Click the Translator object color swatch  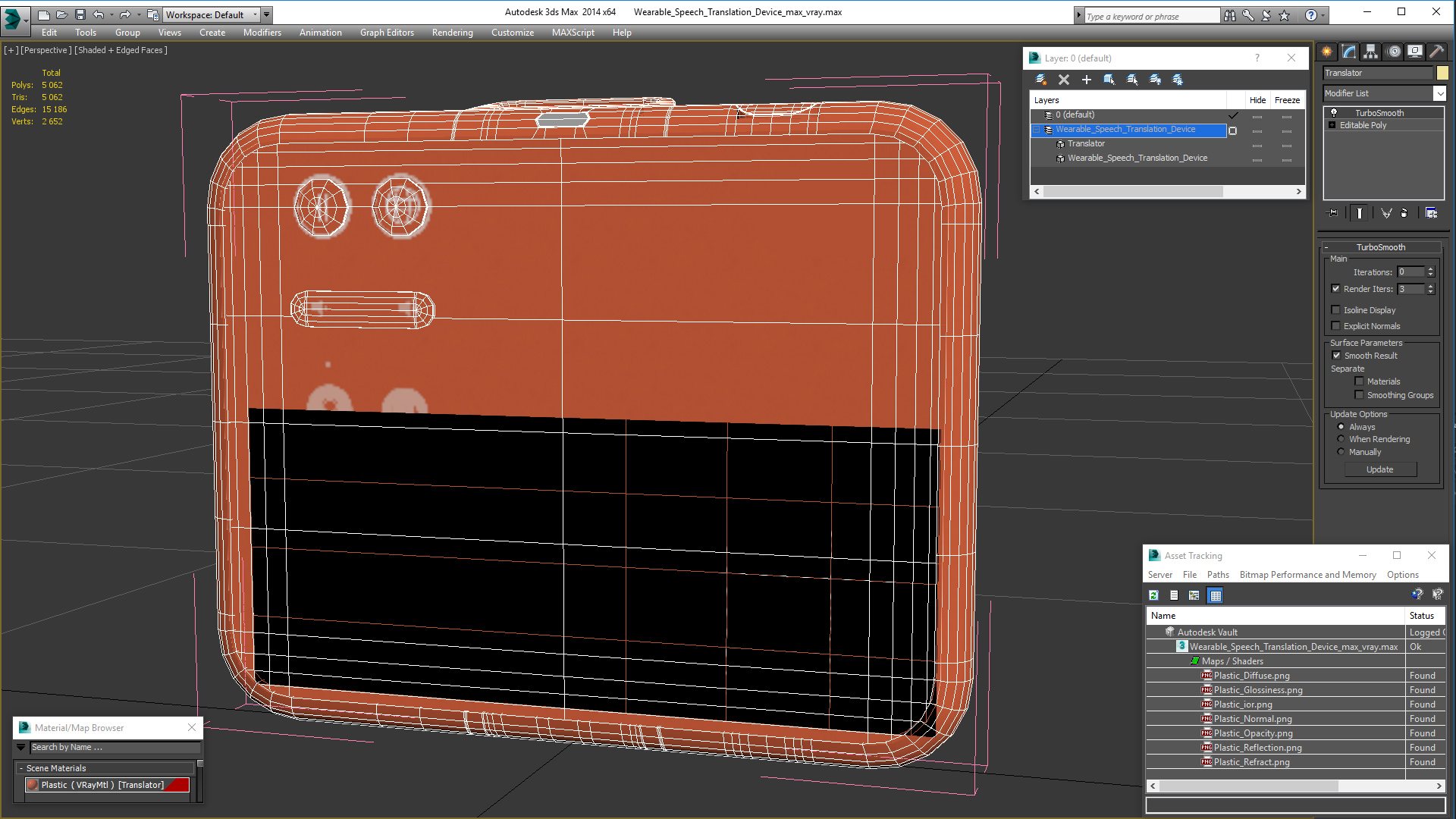1442,73
